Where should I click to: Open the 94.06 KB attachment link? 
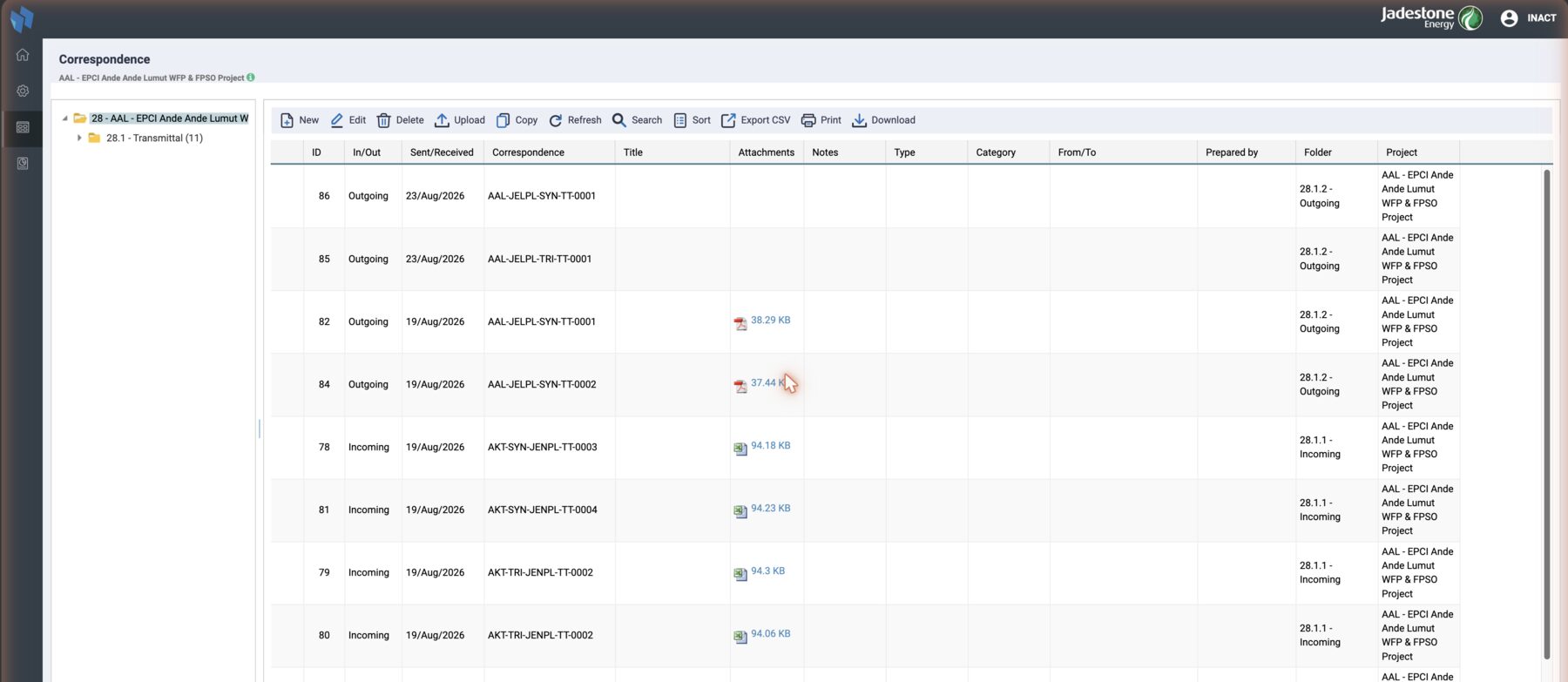771,634
